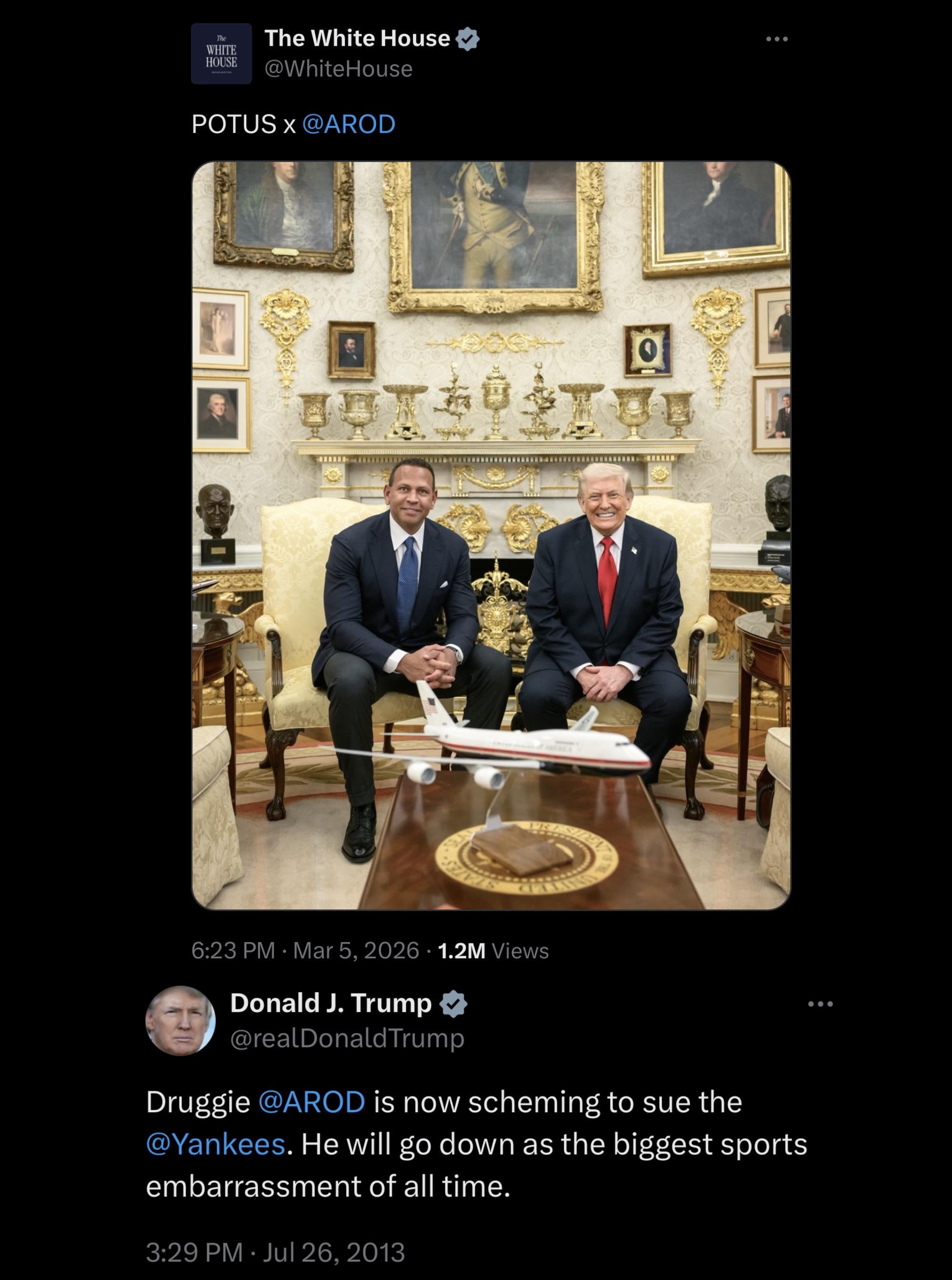Click the verified badge beside Donald J. Trump
Screen dimensions: 952x1280
(454, 1004)
